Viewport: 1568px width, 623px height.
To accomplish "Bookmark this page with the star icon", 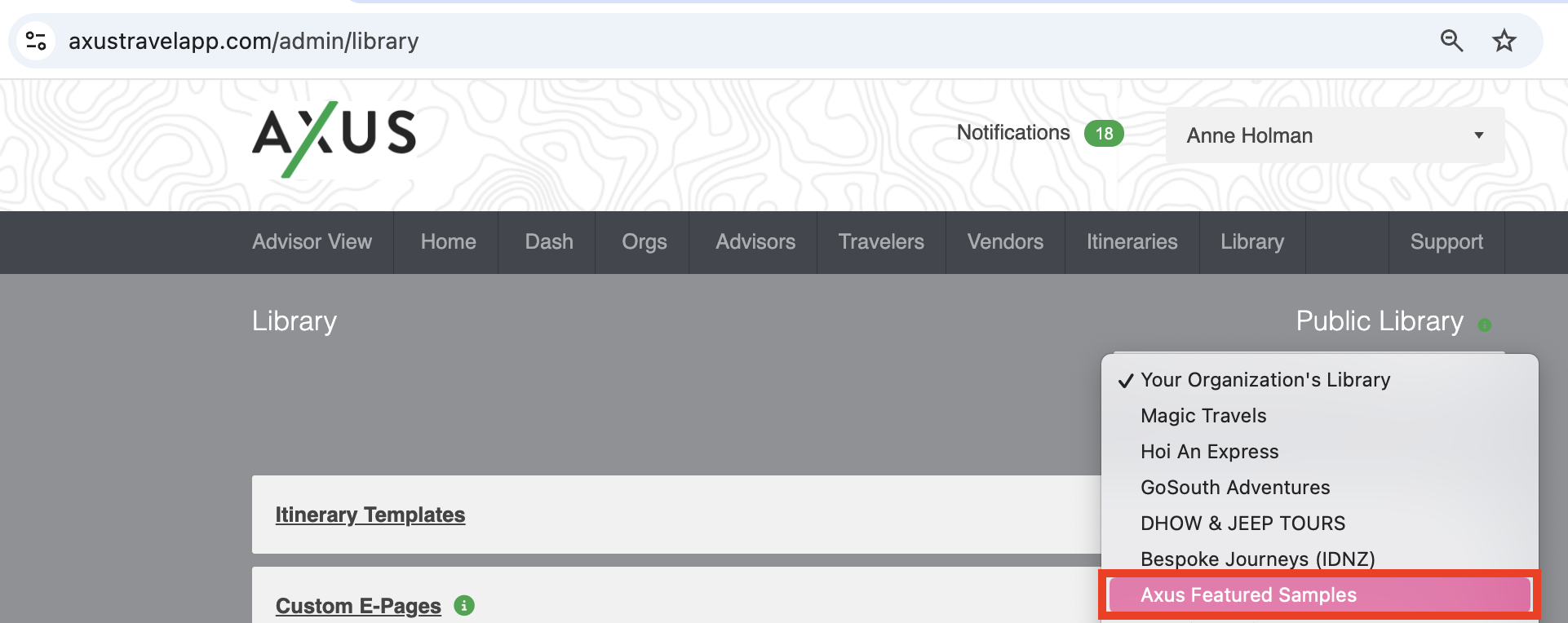I will [x=1504, y=41].
